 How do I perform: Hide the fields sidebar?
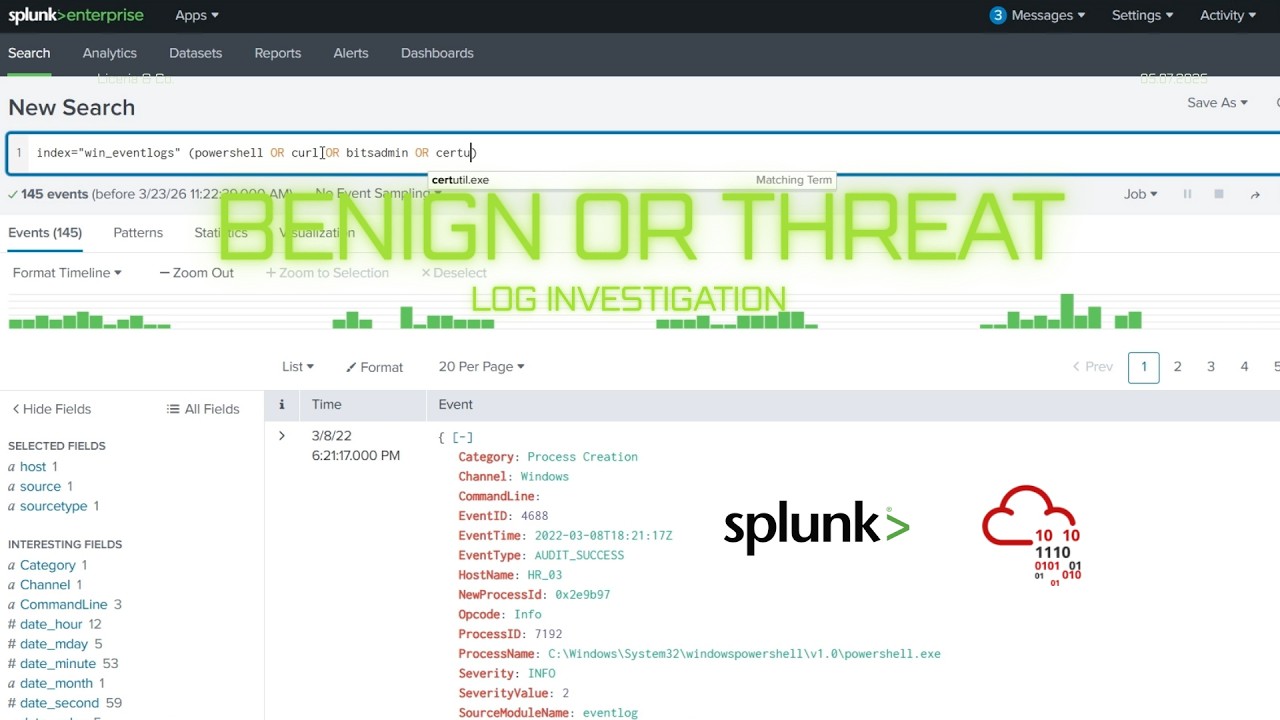point(51,408)
